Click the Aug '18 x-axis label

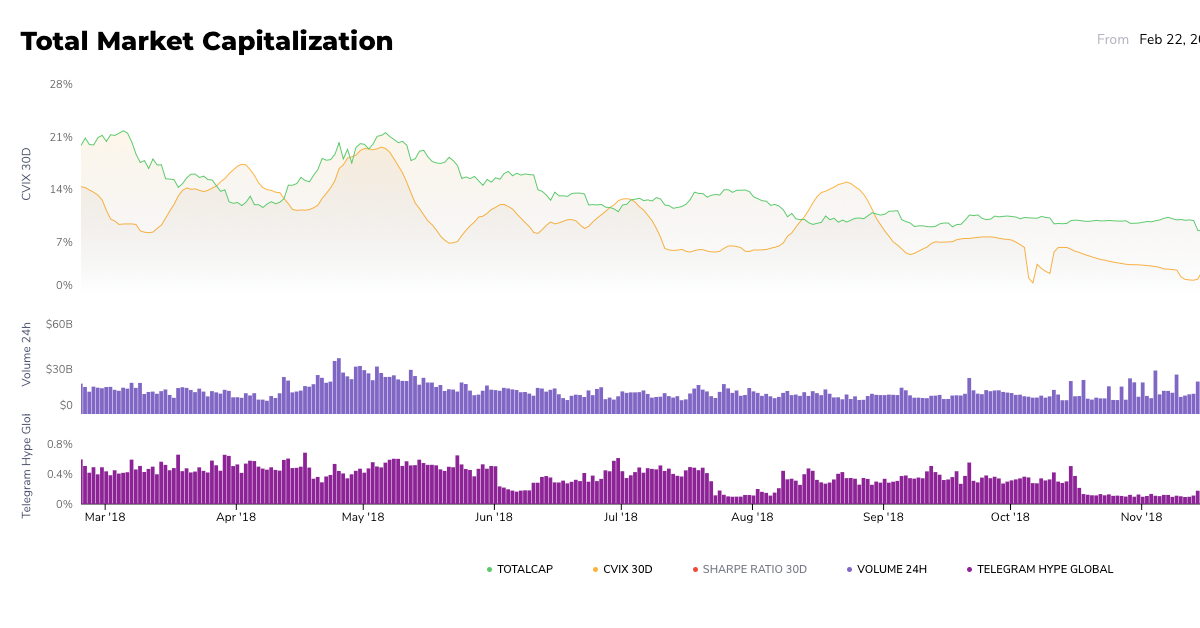pos(752,518)
